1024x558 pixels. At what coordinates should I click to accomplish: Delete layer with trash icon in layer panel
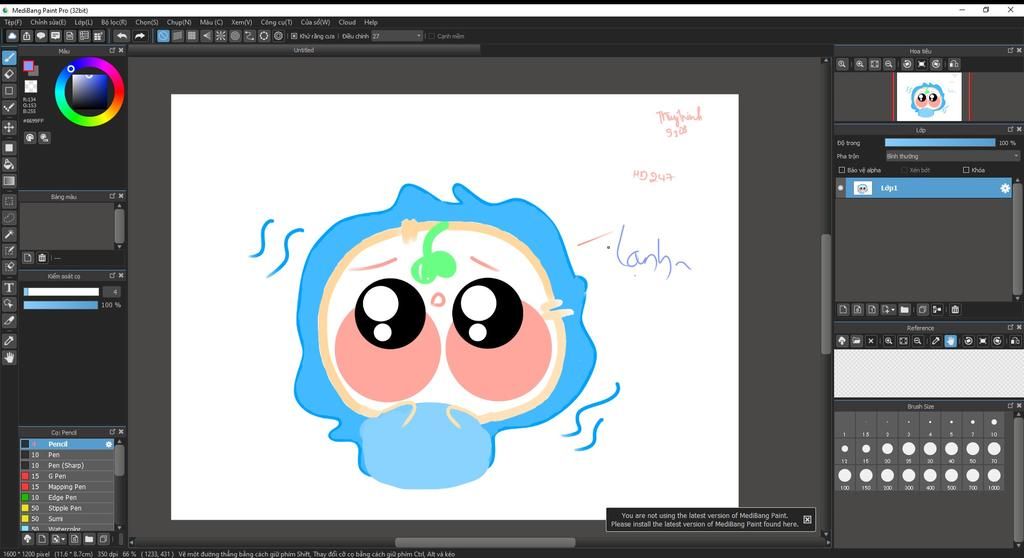point(955,310)
